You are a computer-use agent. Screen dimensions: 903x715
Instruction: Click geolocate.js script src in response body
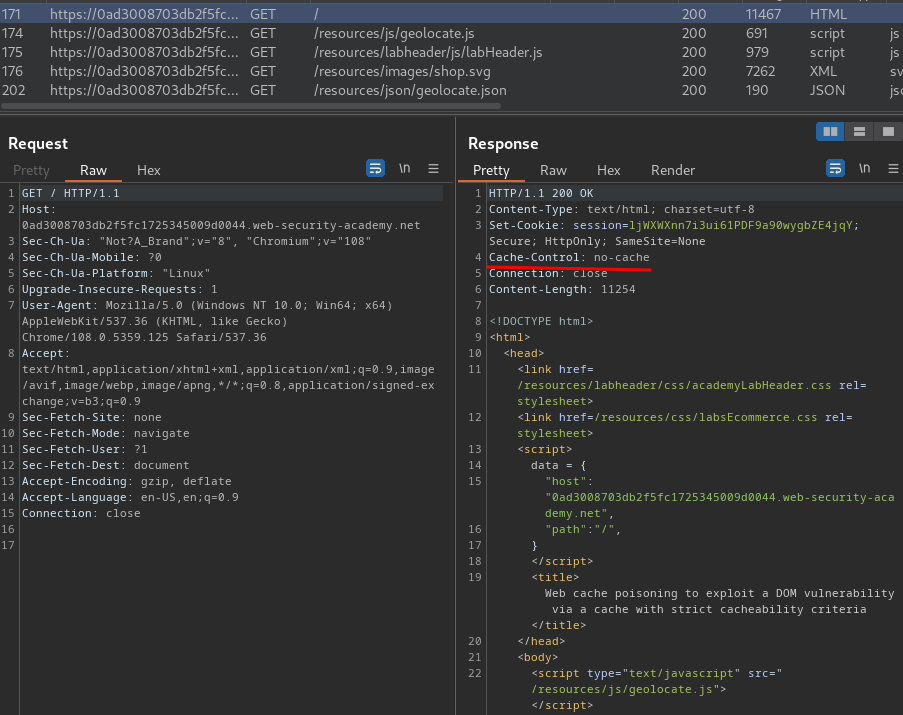pyautogui.click(x=621, y=690)
